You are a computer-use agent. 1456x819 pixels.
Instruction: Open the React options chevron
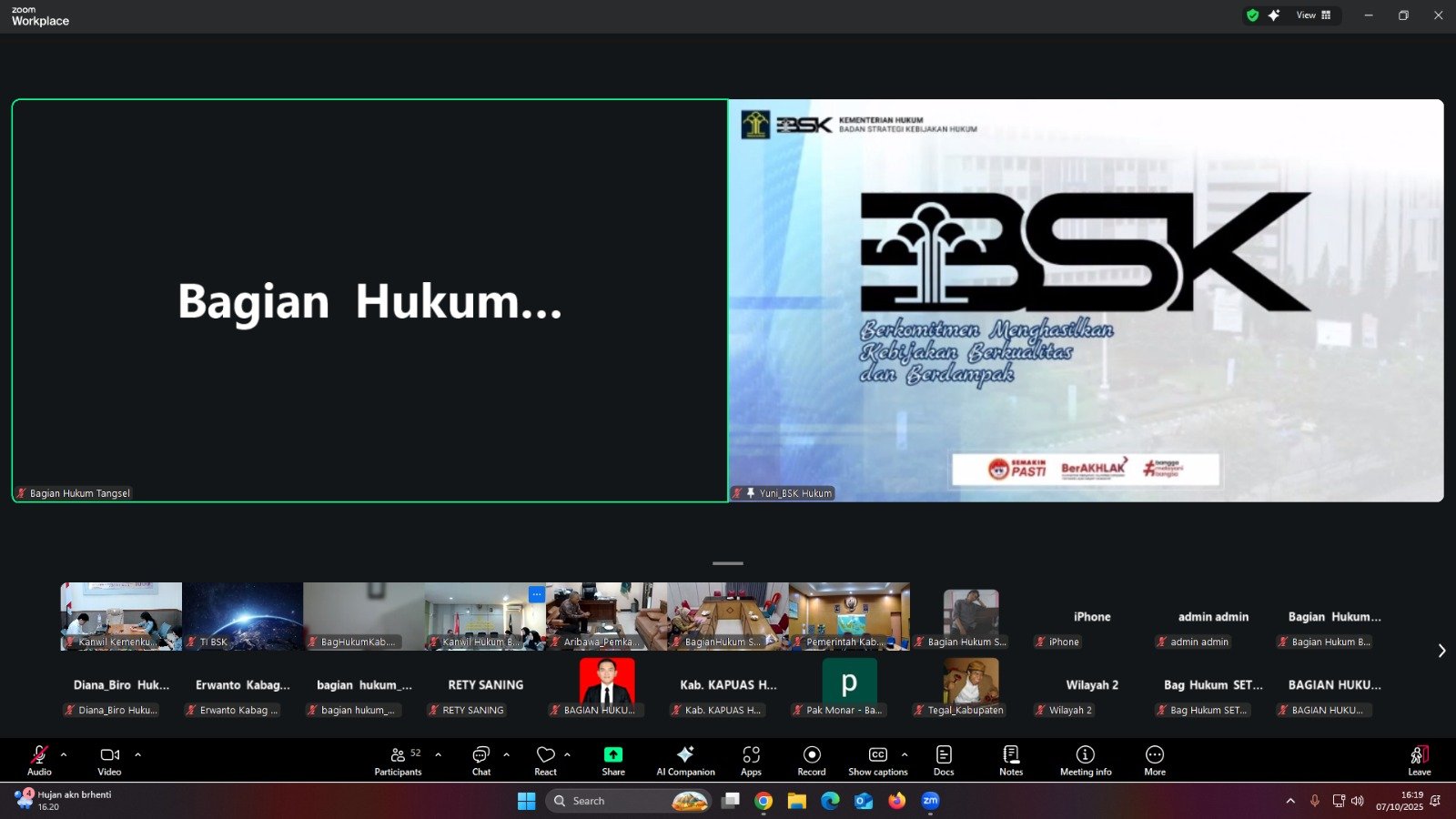568,754
